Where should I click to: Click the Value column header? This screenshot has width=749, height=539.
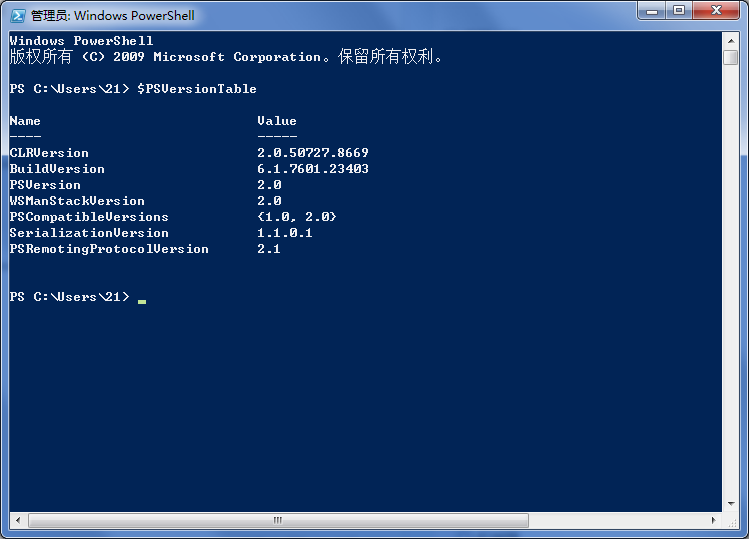pyautogui.click(x=277, y=121)
